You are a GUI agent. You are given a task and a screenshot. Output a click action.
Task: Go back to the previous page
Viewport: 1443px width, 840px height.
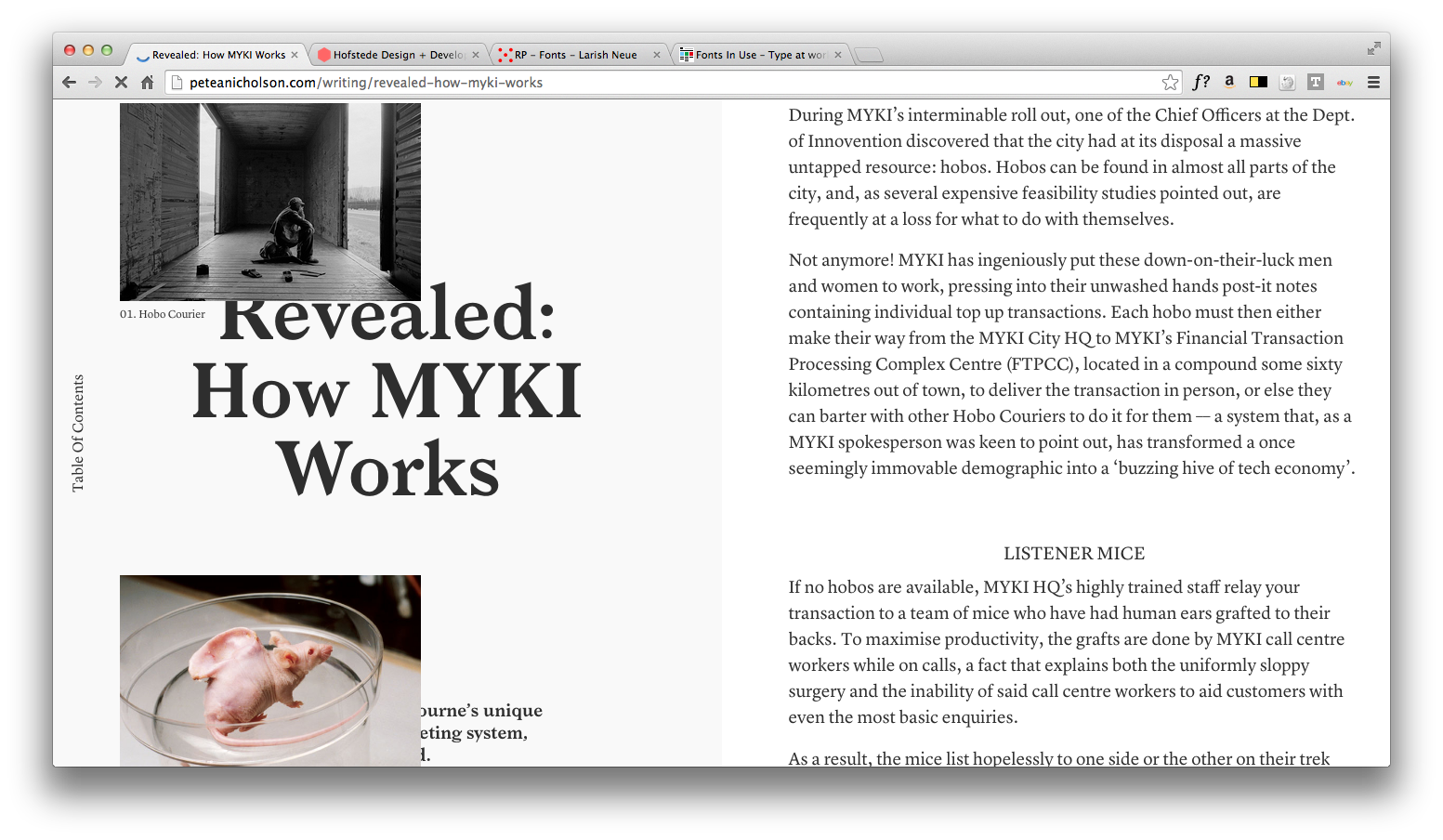click(x=69, y=82)
